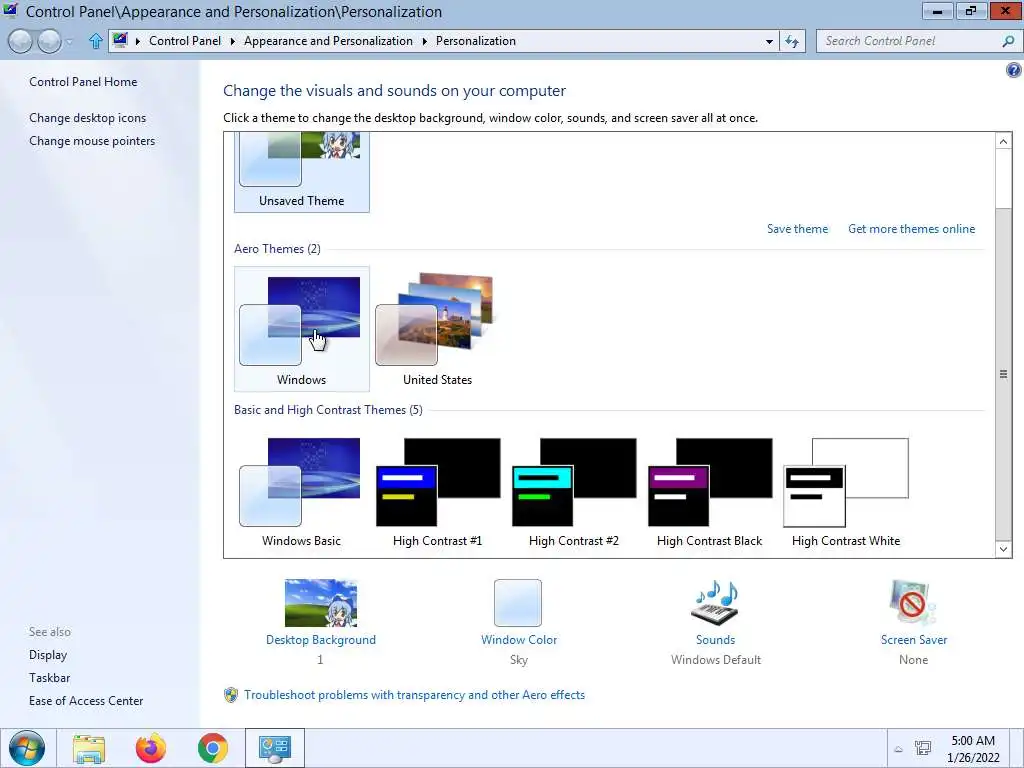Open Taskbar under See also

[49, 677]
